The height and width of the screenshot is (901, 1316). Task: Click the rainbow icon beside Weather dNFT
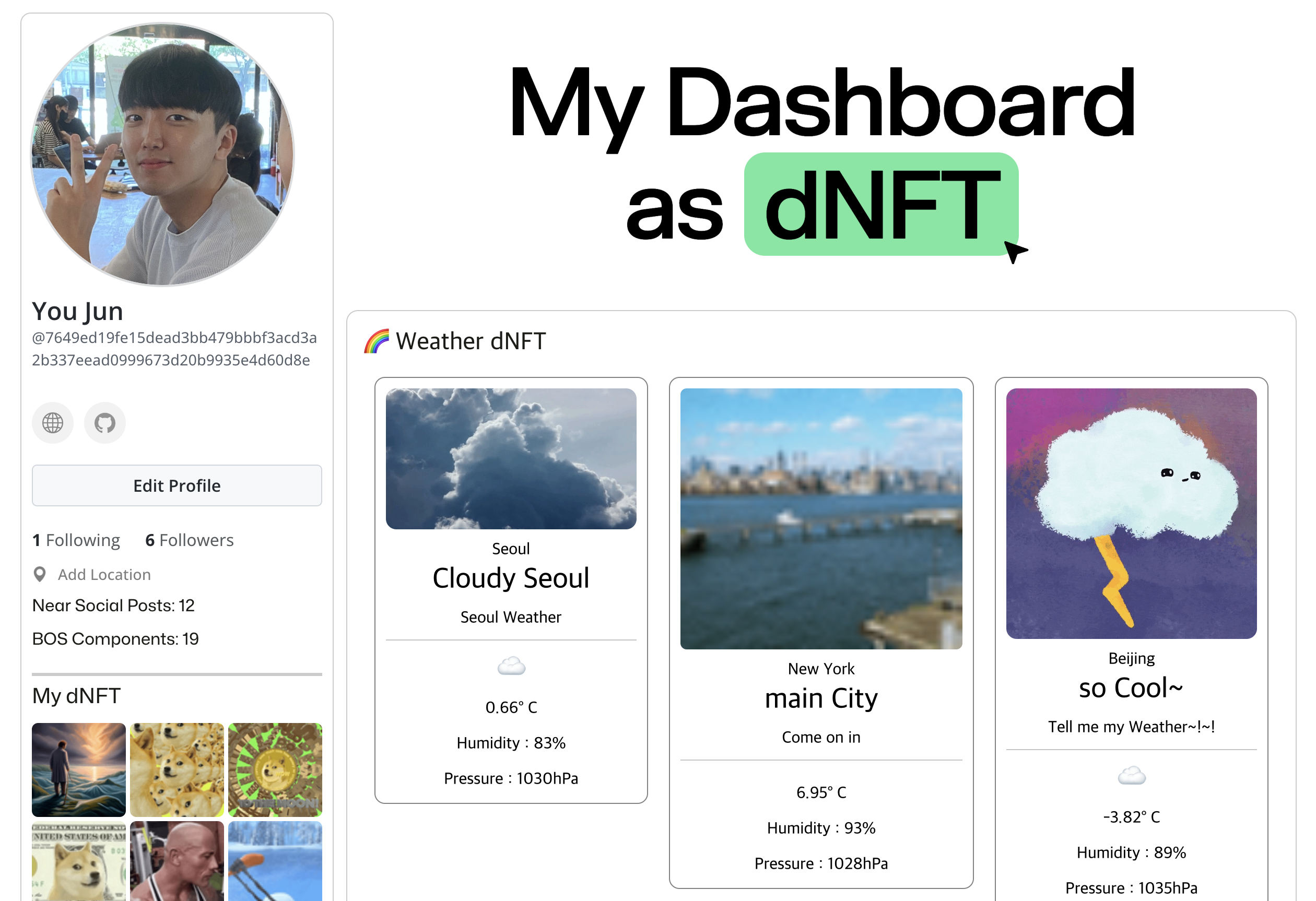pyautogui.click(x=377, y=341)
